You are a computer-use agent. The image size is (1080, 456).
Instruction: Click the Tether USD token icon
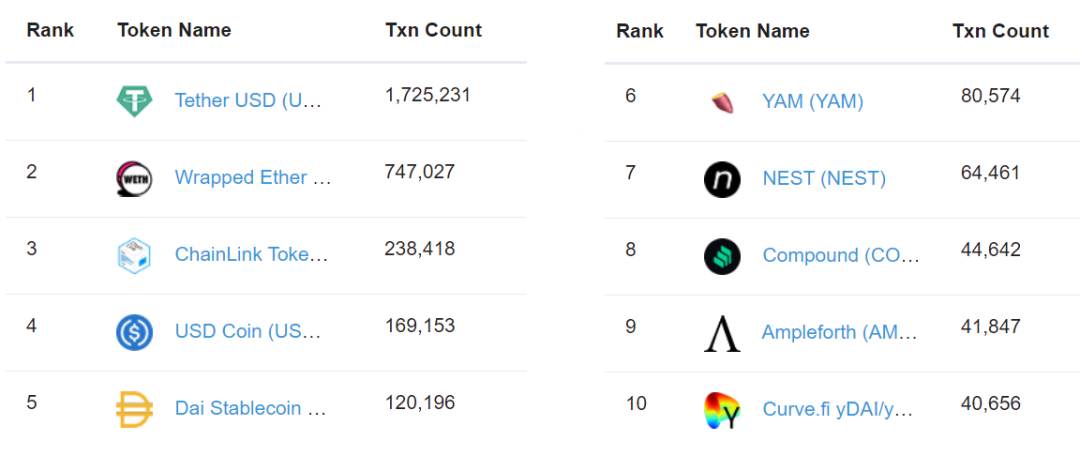[134, 99]
